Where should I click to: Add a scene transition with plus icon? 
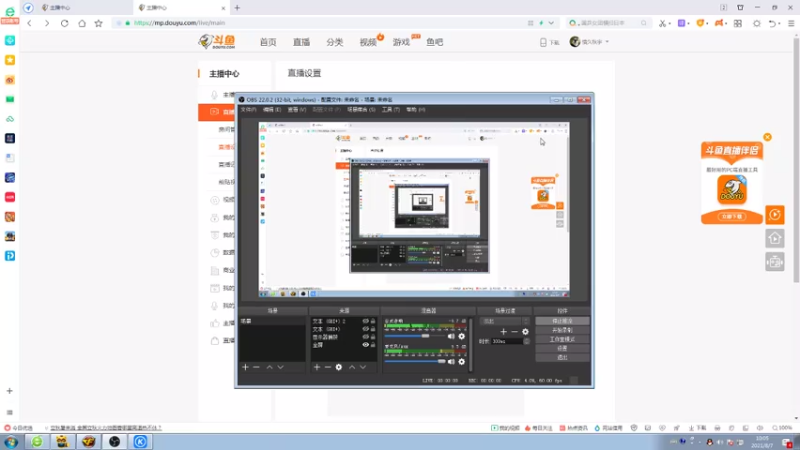[504, 332]
